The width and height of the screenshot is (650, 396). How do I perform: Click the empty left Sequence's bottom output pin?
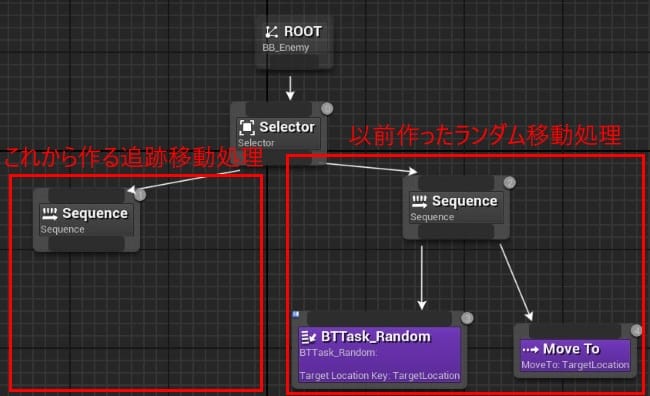87,243
